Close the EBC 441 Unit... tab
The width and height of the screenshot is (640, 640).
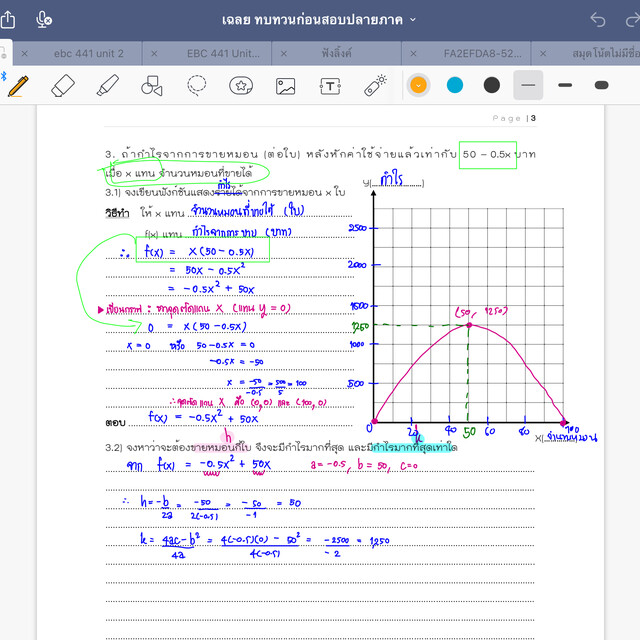pos(154,53)
